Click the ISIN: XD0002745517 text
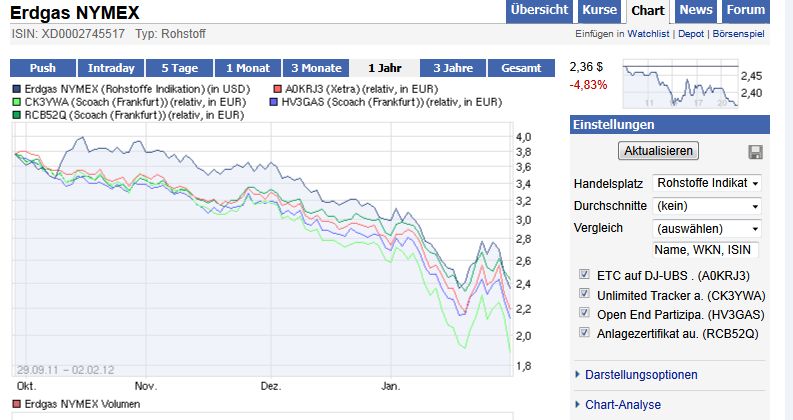Image resolution: width=793 pixels, height=420 pixels. click(x=68, y=34)
